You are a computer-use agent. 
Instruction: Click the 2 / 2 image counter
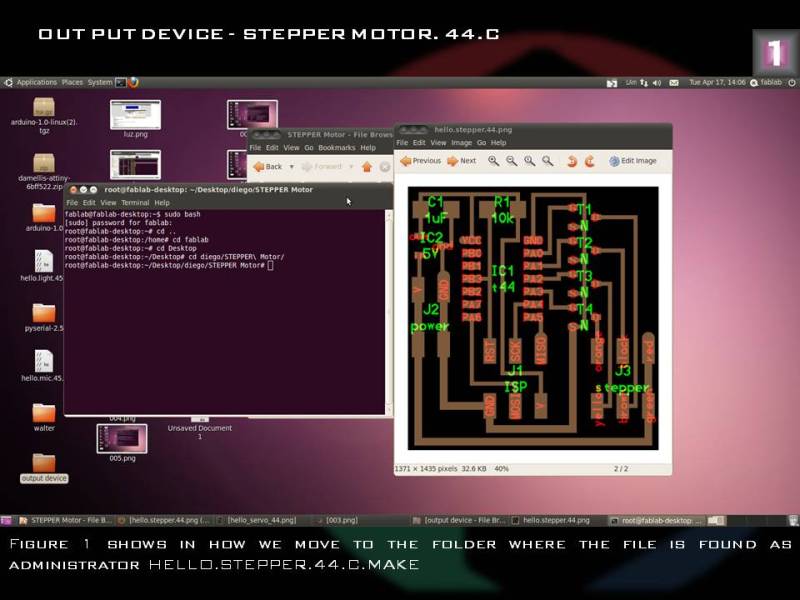(x=621, y=468)
